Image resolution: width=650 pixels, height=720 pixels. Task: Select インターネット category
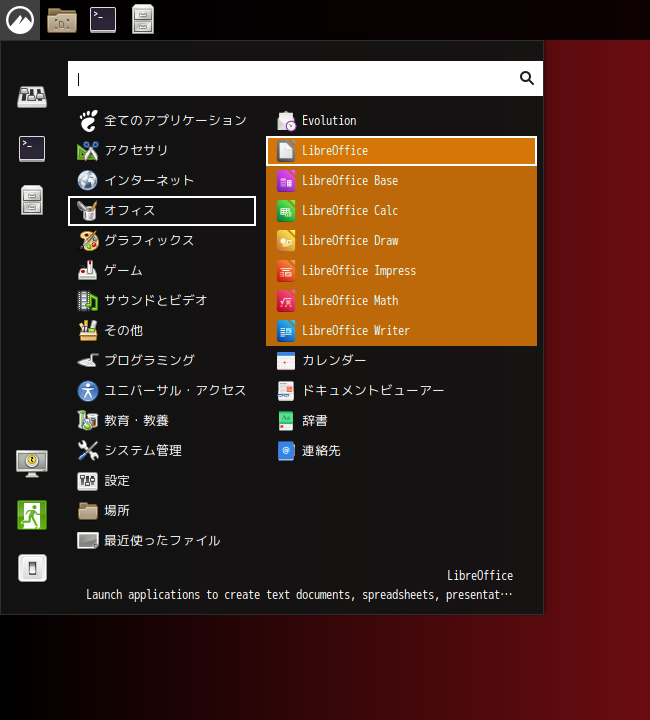point(162,180)
